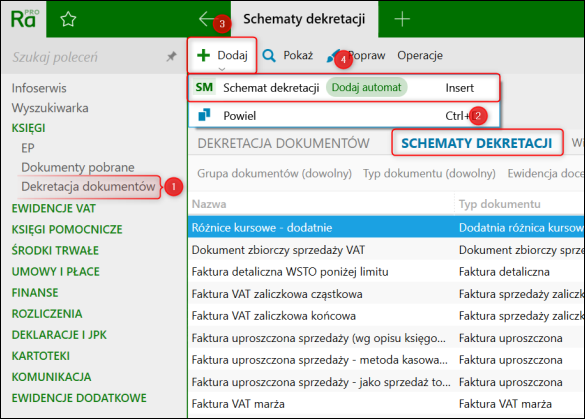Viewport: 585px width, 419px height.
Task: Open a new tab with plus icon
Action: pos(402,19)
